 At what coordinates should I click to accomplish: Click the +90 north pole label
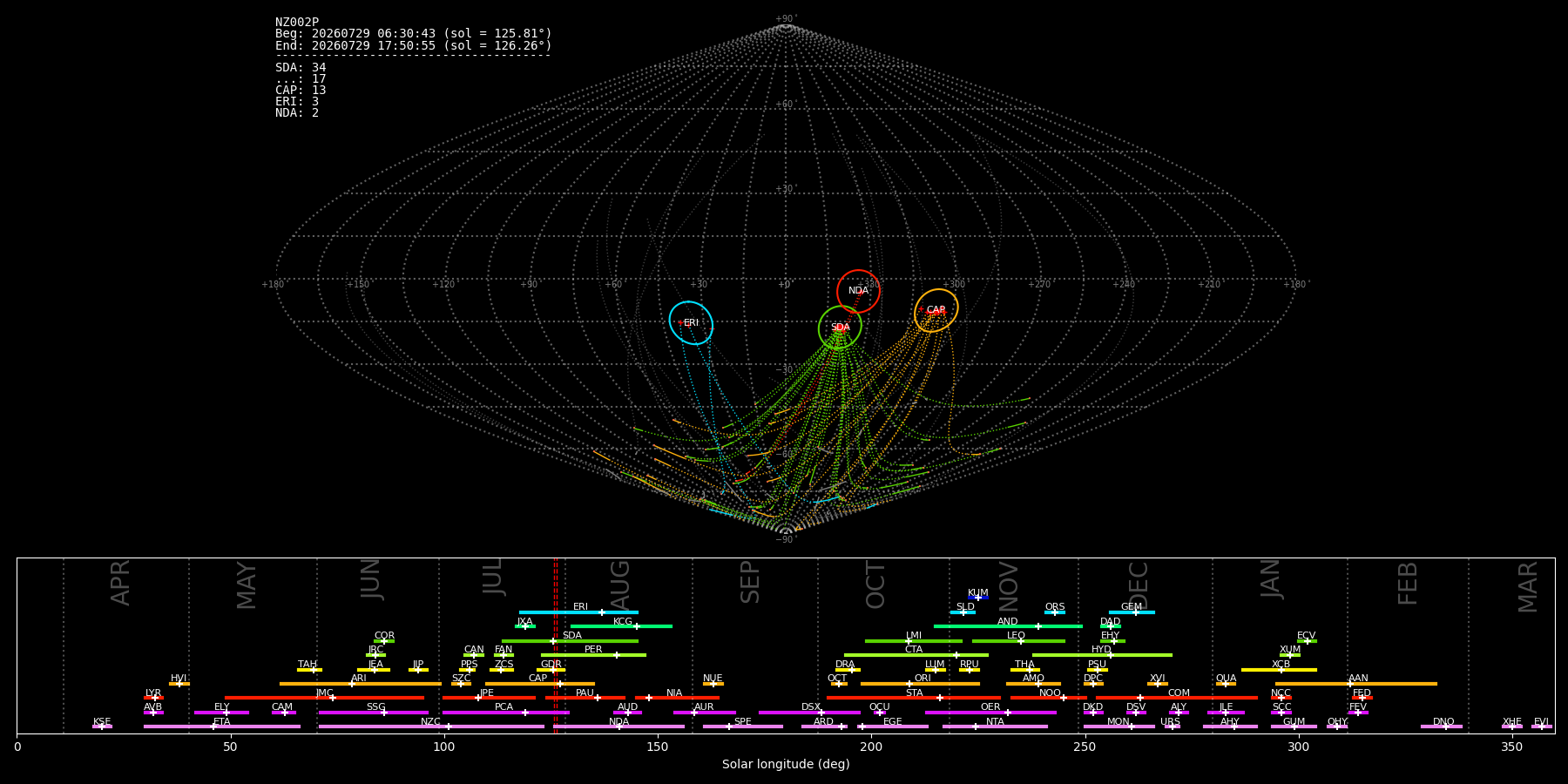[x=786, y=19]
